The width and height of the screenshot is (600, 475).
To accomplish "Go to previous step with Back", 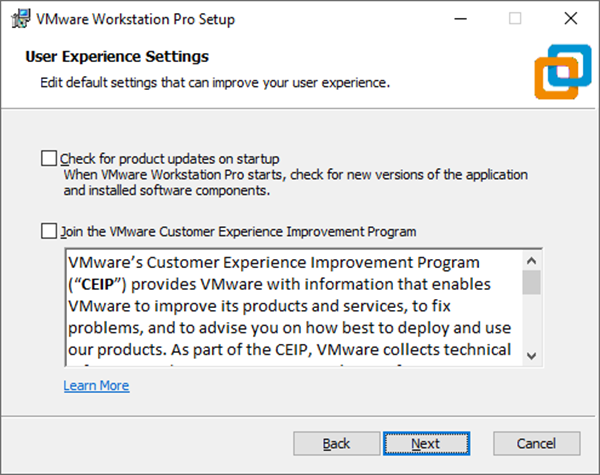I will point(336,443).
